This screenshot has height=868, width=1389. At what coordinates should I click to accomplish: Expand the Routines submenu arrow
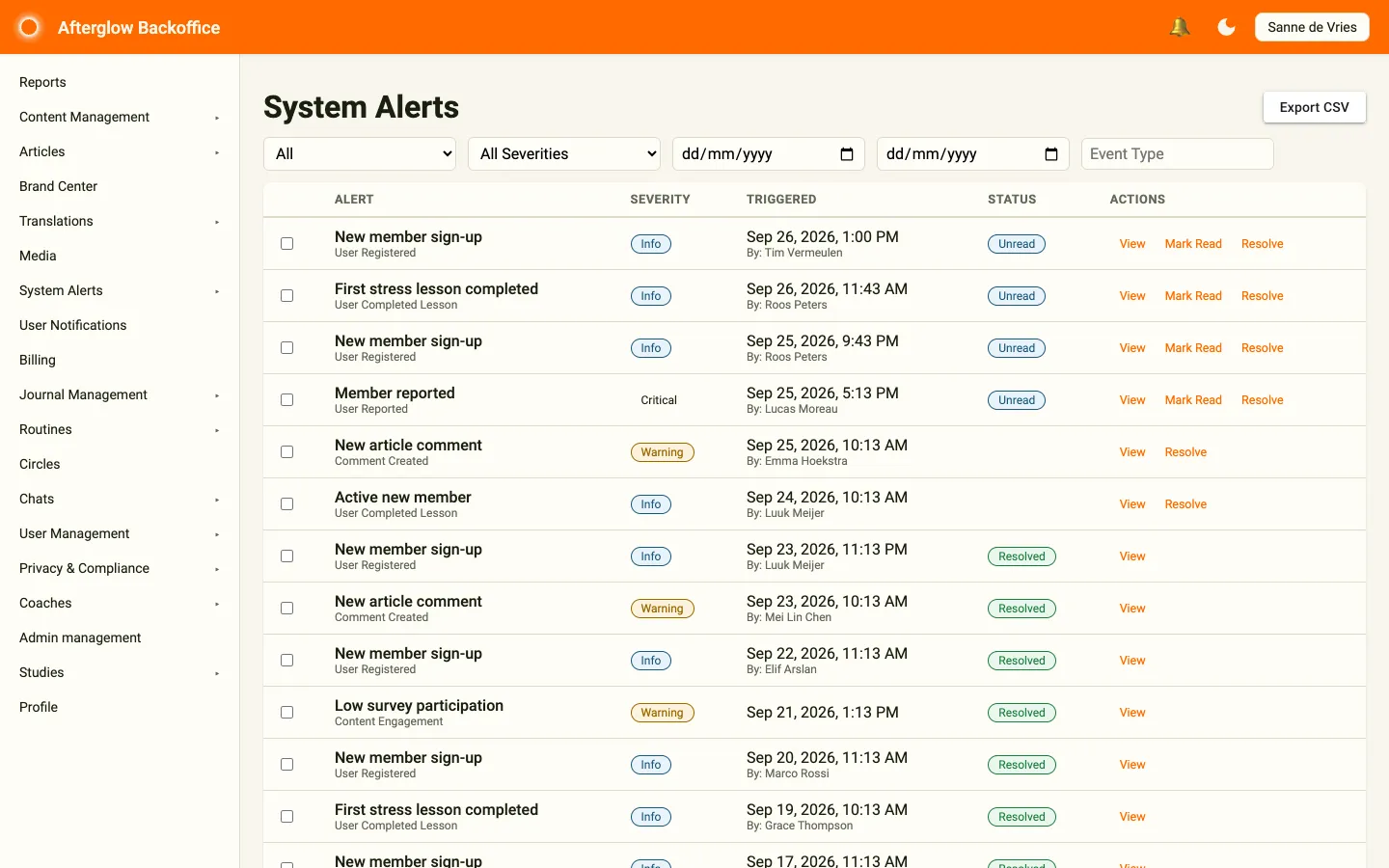tap(217, 430)
